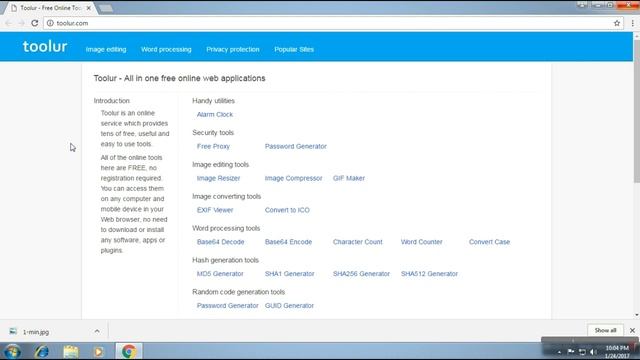The width and height of the screenshot is (640, 360).
Task: Open the GUID Generator tool
Action: pyautogui.click(x=289, y=306)
